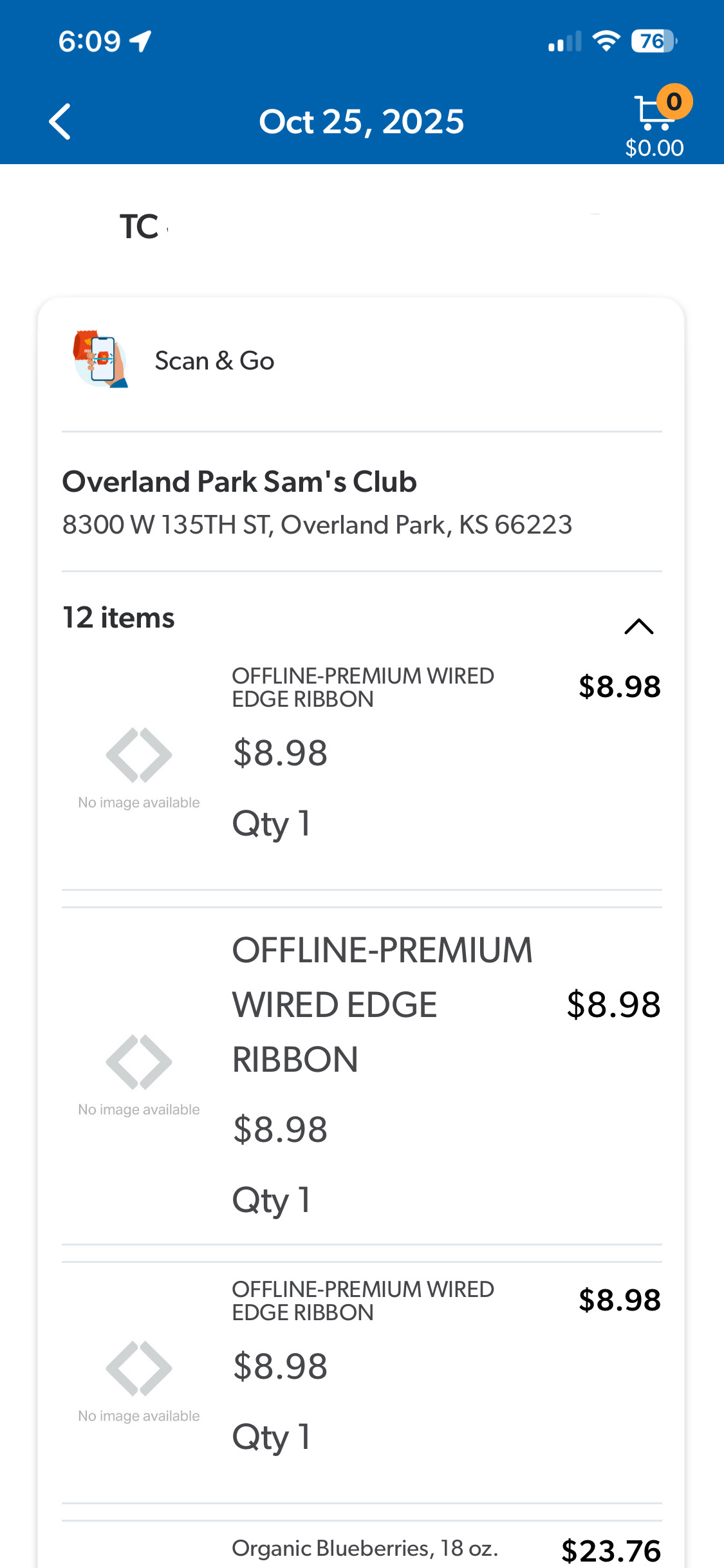Tap the 8300 W 135TH ST address
The image size is (724, 1568).
[x=317, y=525]
